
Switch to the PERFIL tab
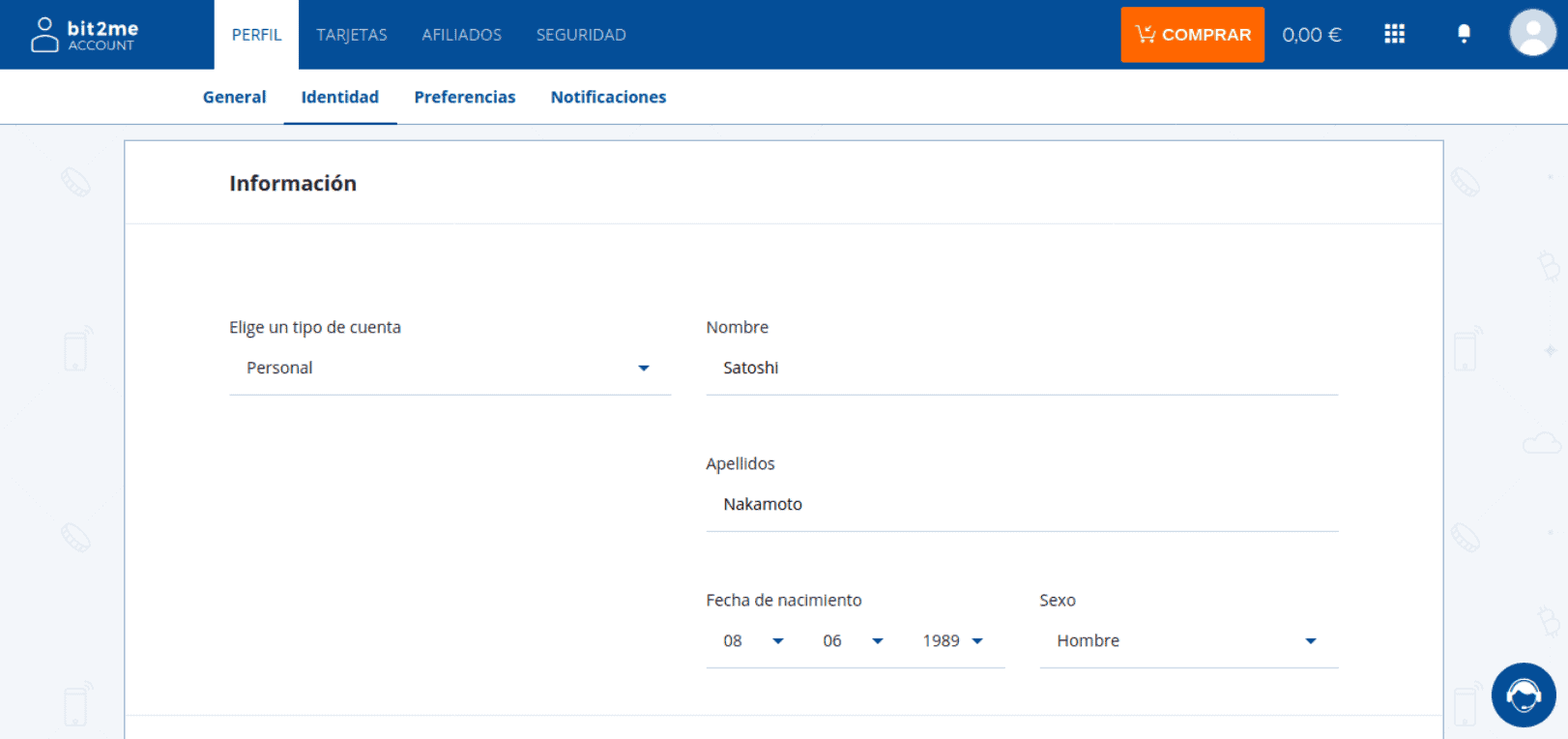256,35
